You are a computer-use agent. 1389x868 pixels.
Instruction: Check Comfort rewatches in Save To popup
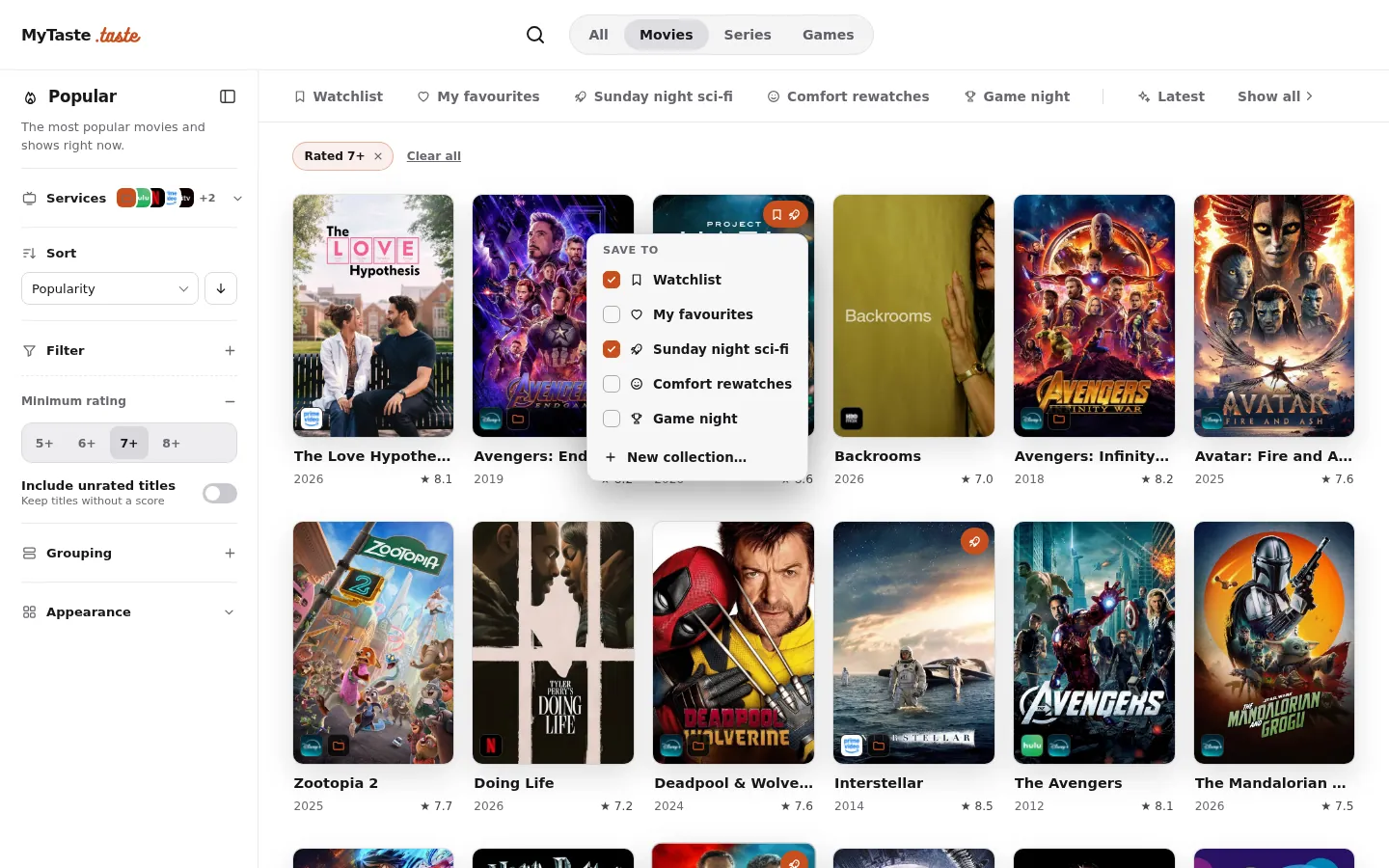pos(612,384)
